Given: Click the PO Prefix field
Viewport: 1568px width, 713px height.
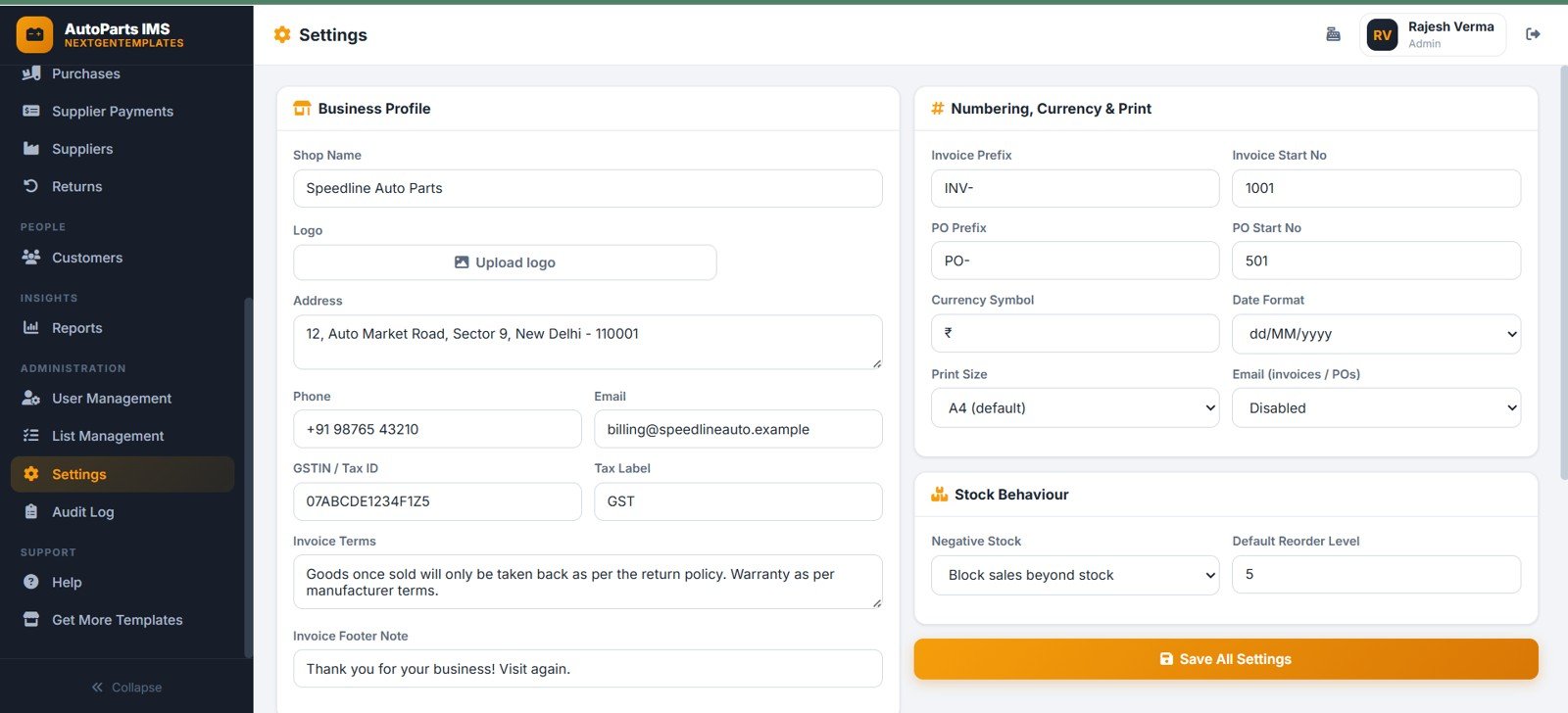Looking at the screenshot, I should [1075, 261].
